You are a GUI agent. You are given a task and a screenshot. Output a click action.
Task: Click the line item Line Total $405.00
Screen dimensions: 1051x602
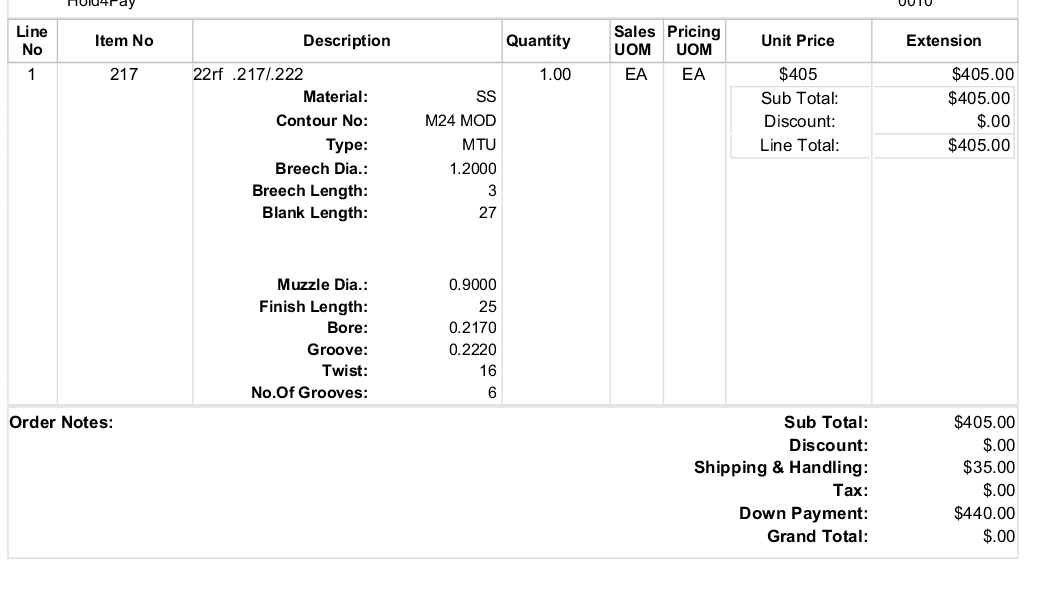tap(979, 145)
